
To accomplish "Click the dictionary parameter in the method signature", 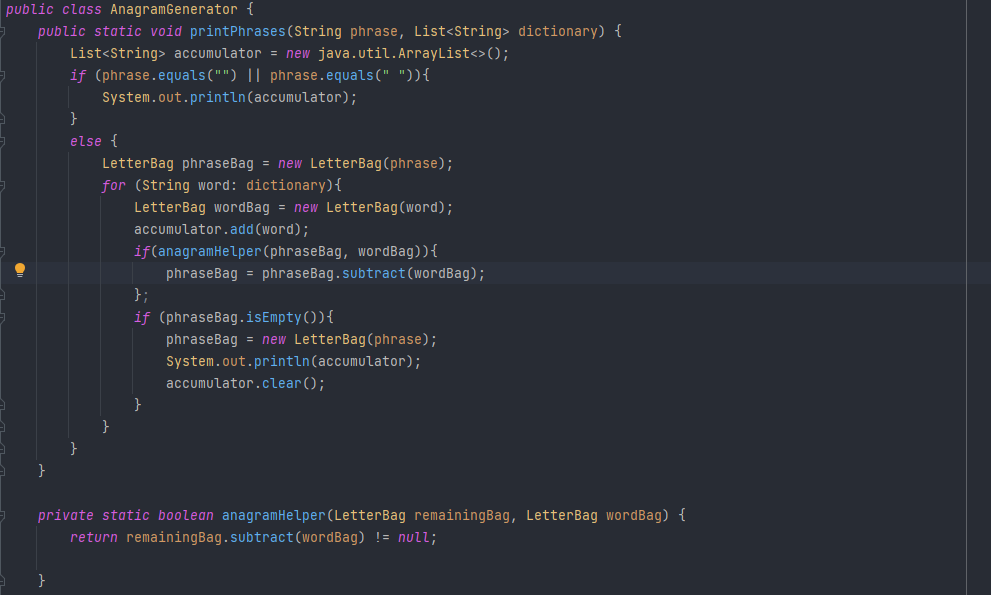I will coord(558,31).
